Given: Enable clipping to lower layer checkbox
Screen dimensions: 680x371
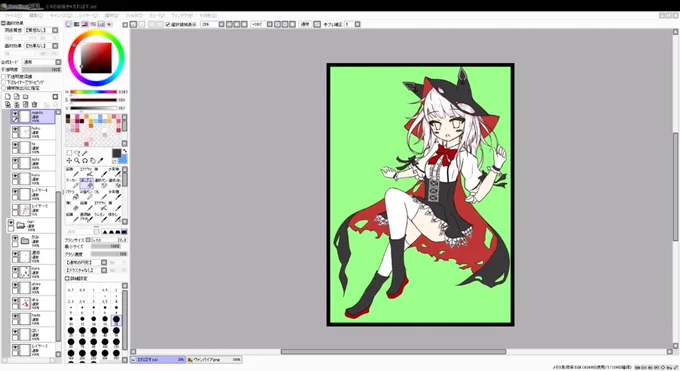Looking at the screenshot, I should pyautogui.click(x=3, y=82).
